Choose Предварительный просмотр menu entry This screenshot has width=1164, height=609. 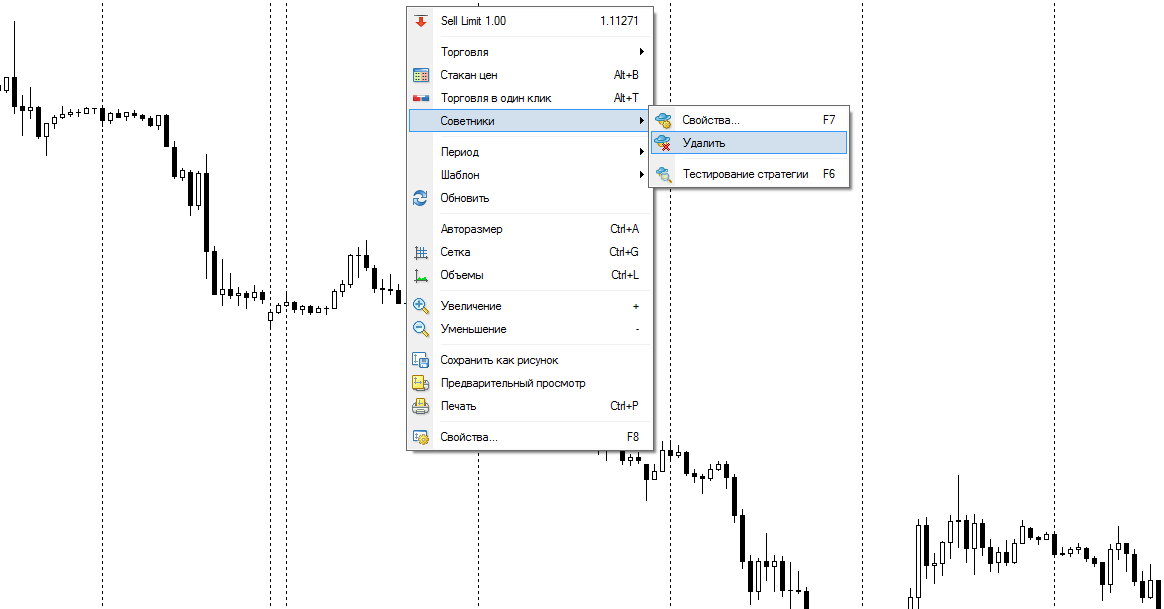coord(512,383)
